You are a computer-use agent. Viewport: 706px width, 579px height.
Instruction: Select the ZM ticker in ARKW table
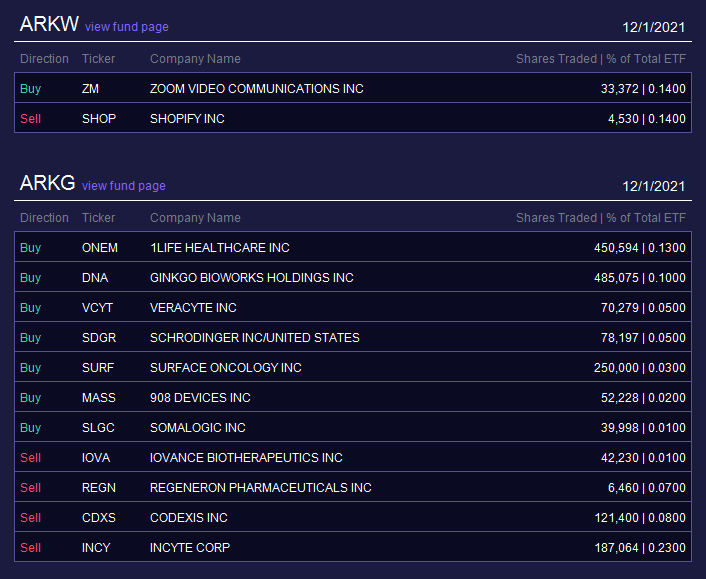pos(91,89)
